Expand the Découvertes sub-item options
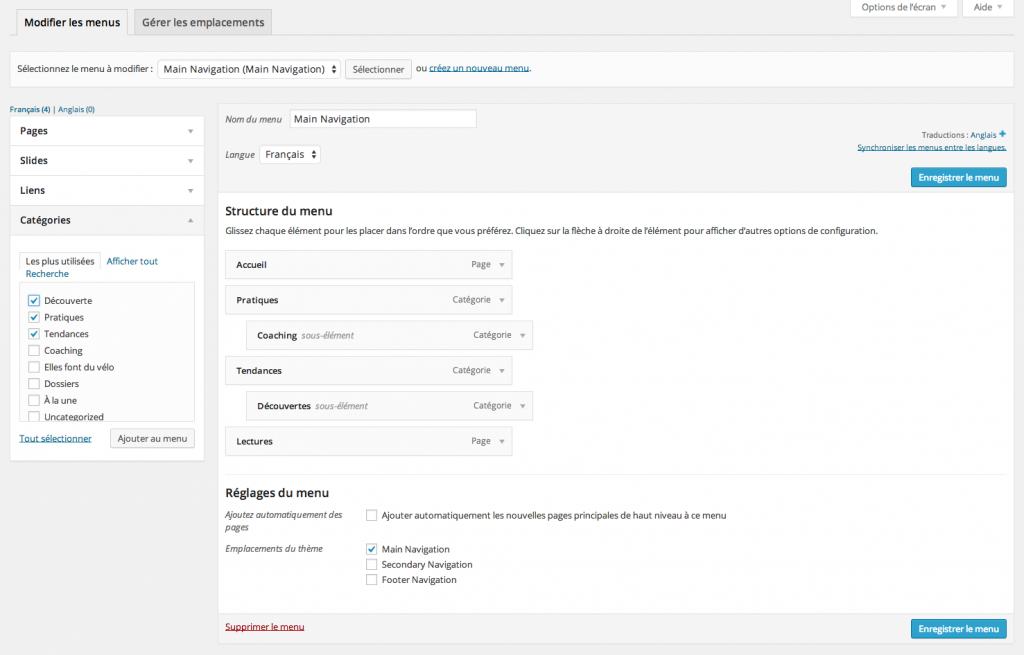Viewport: 1024px width, 655px height. click(x=522, y=406)
